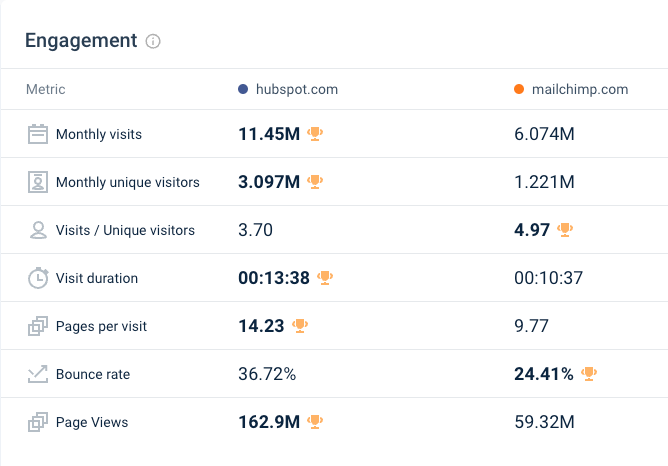Image resolution: width=668 pixels, height=466 pixels.
Task: Click the Pages per visit label
Action: tap(101, 326)
